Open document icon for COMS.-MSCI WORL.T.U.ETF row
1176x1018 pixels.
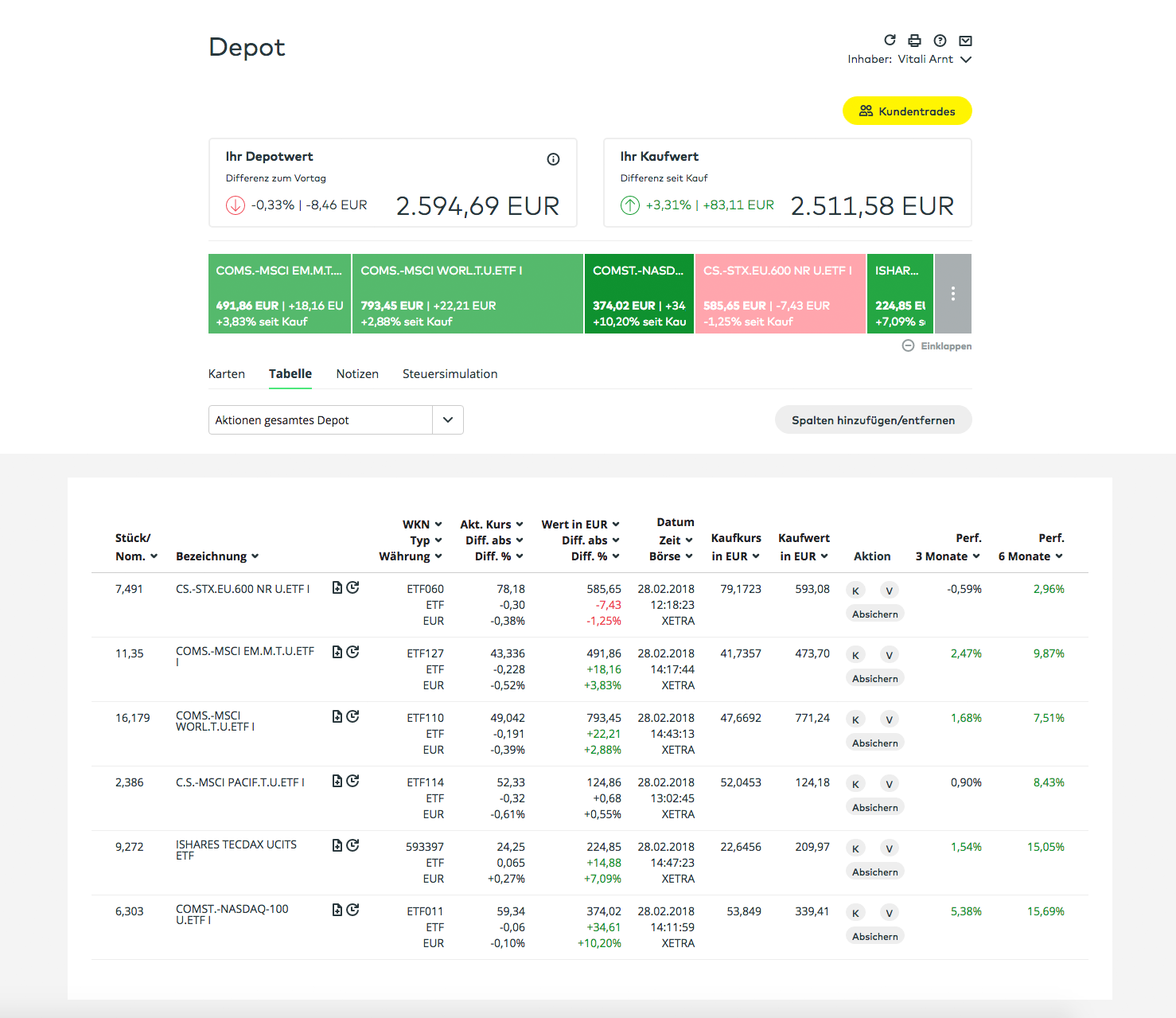click(x=337, y=716)
